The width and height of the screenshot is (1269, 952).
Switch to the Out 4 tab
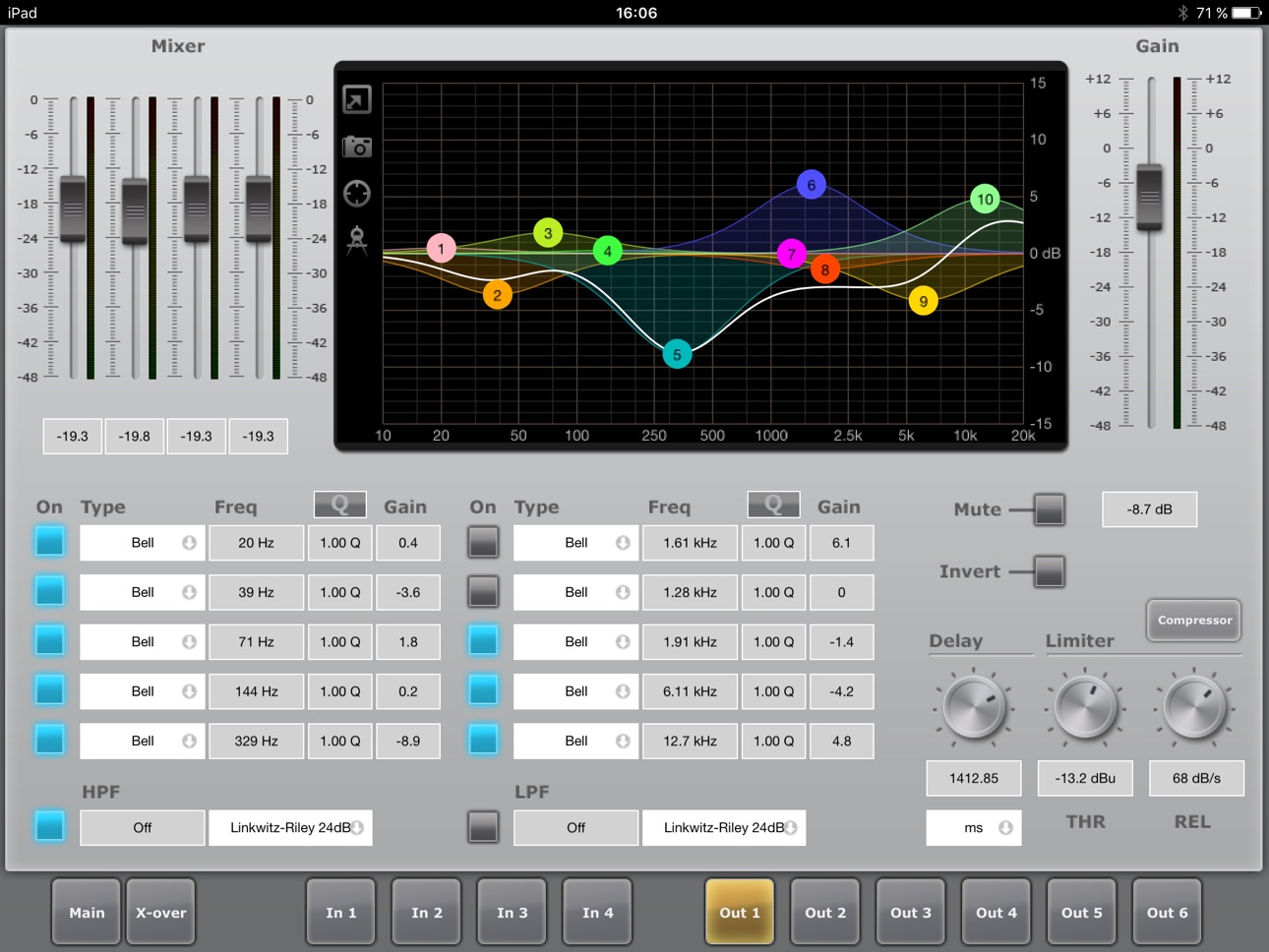pyautogui.click(x=997, y=913)
